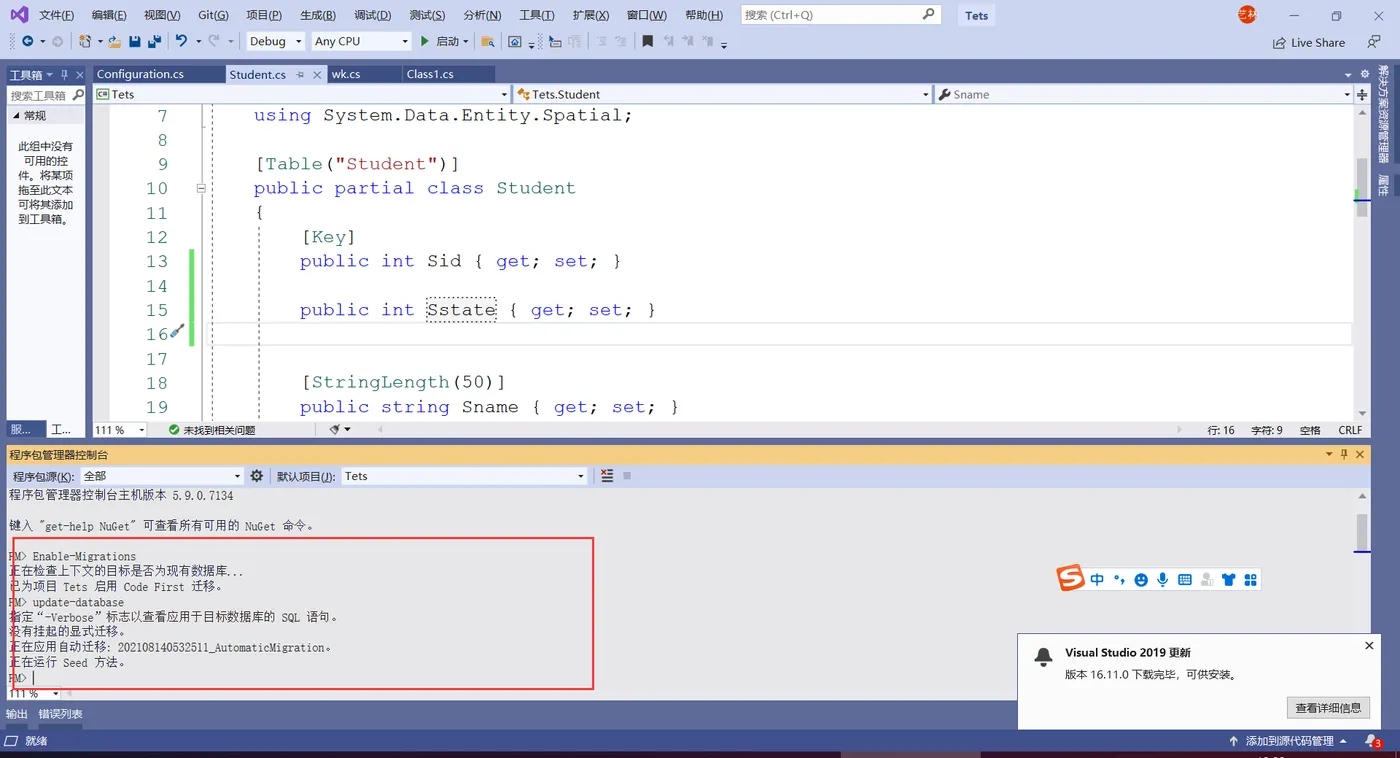The width and height of the screenshot is (1400, 758).
Task: Open the 解决方案资源管理器 side tab
Action: (x=1384, y=113)
